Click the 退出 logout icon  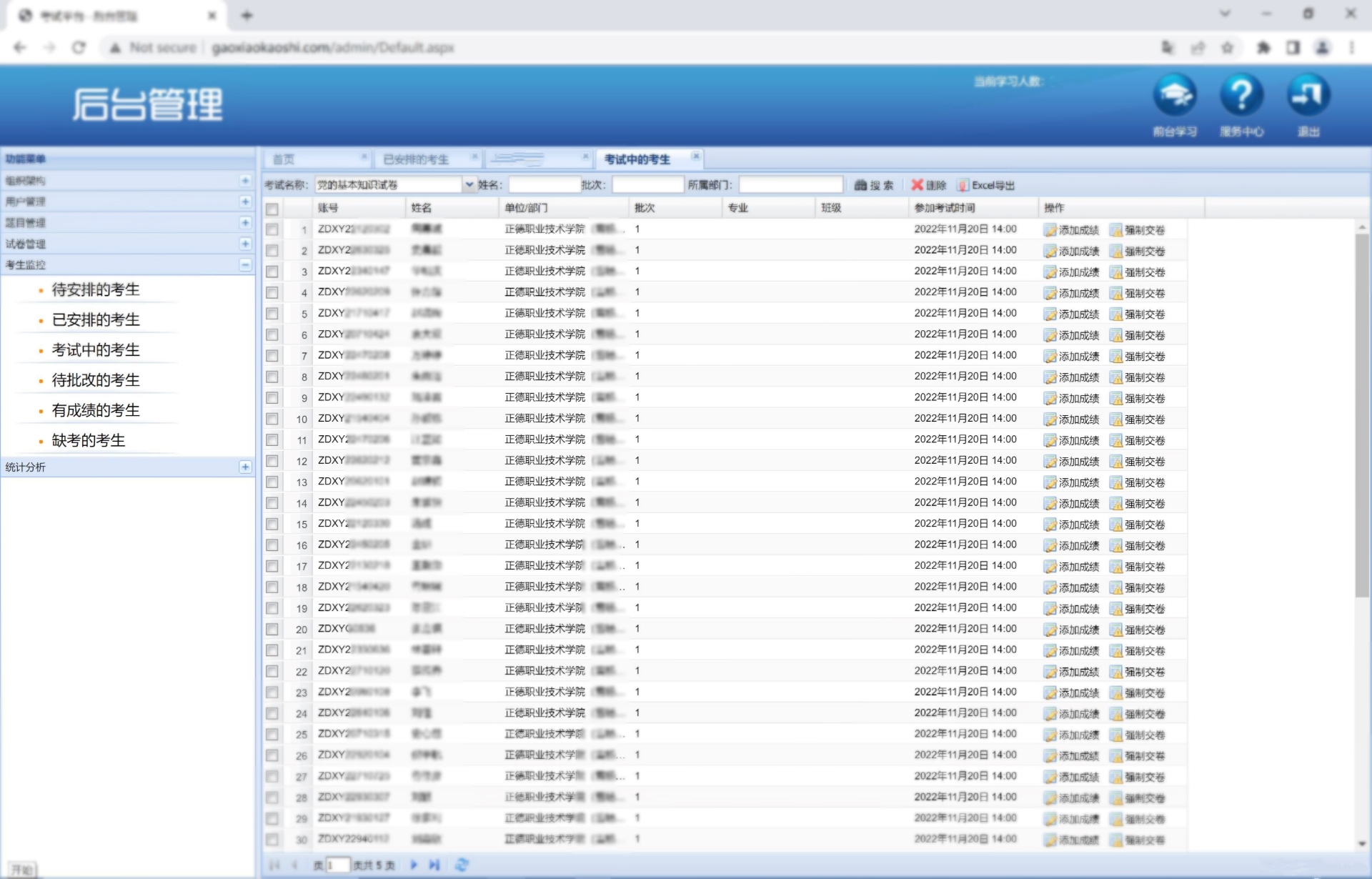(x=1308, y=95)
